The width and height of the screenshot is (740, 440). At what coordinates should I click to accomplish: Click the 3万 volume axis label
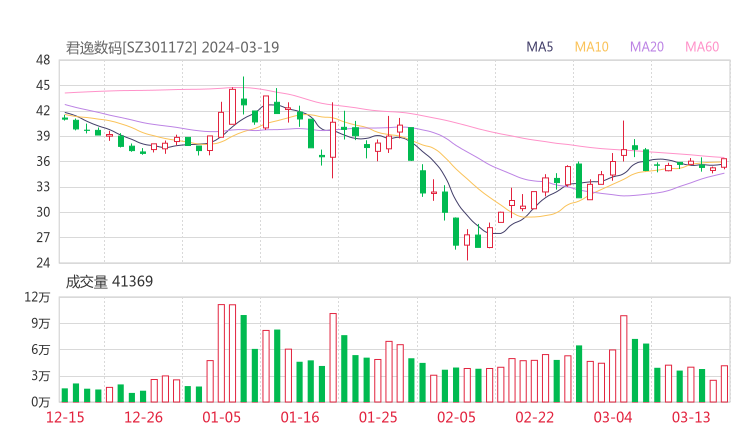pyautogui.click(x=41, y=376)
